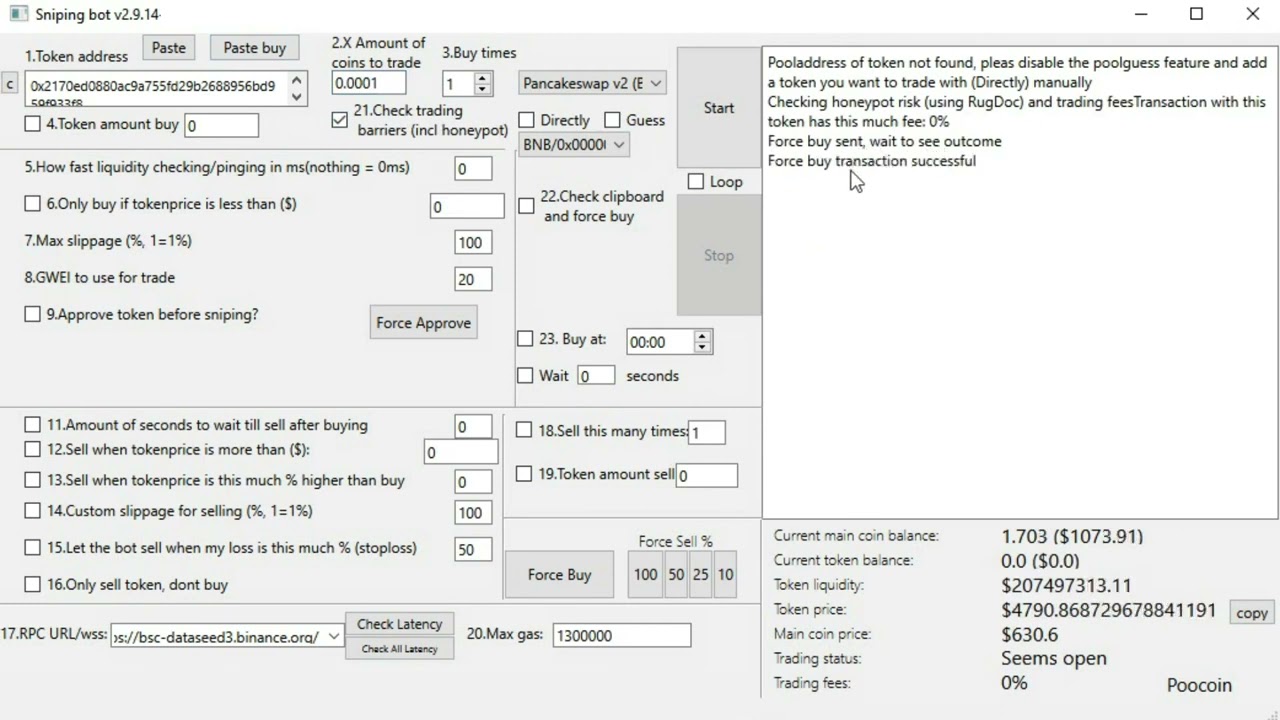Viewport: 1280px width, 720px height.
Task: Decrease Buy at time with down arrow
Action: click(x=702, y=347)
